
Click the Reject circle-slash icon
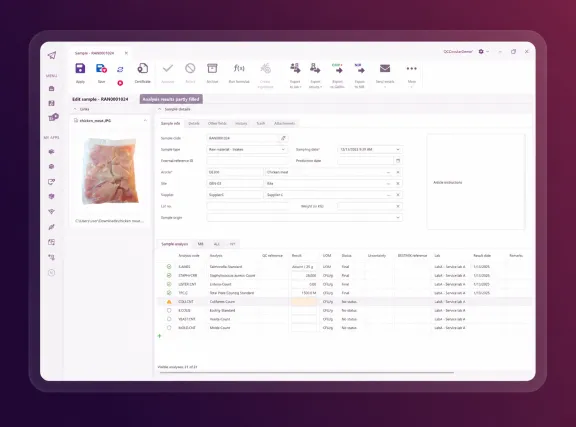pos(190,68)
